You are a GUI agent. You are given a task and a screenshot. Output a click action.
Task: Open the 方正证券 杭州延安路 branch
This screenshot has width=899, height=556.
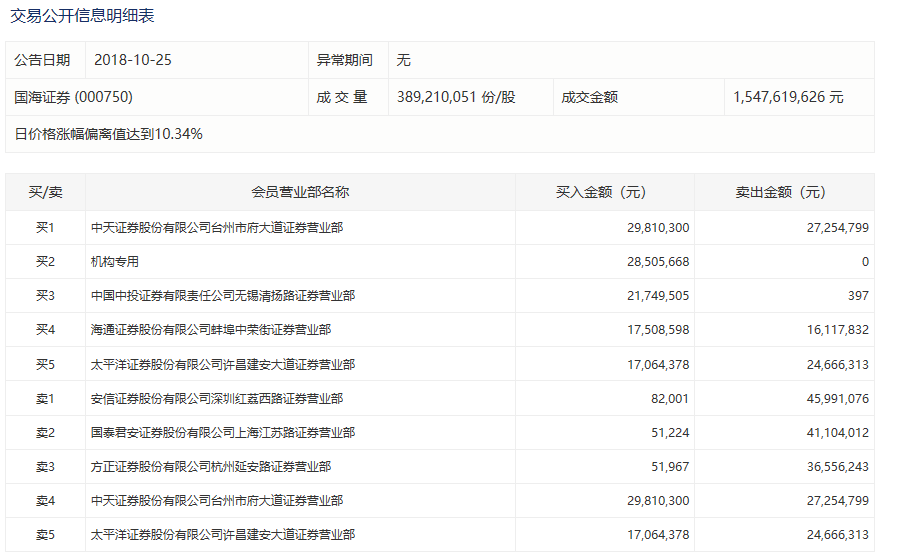coord(210,467)
